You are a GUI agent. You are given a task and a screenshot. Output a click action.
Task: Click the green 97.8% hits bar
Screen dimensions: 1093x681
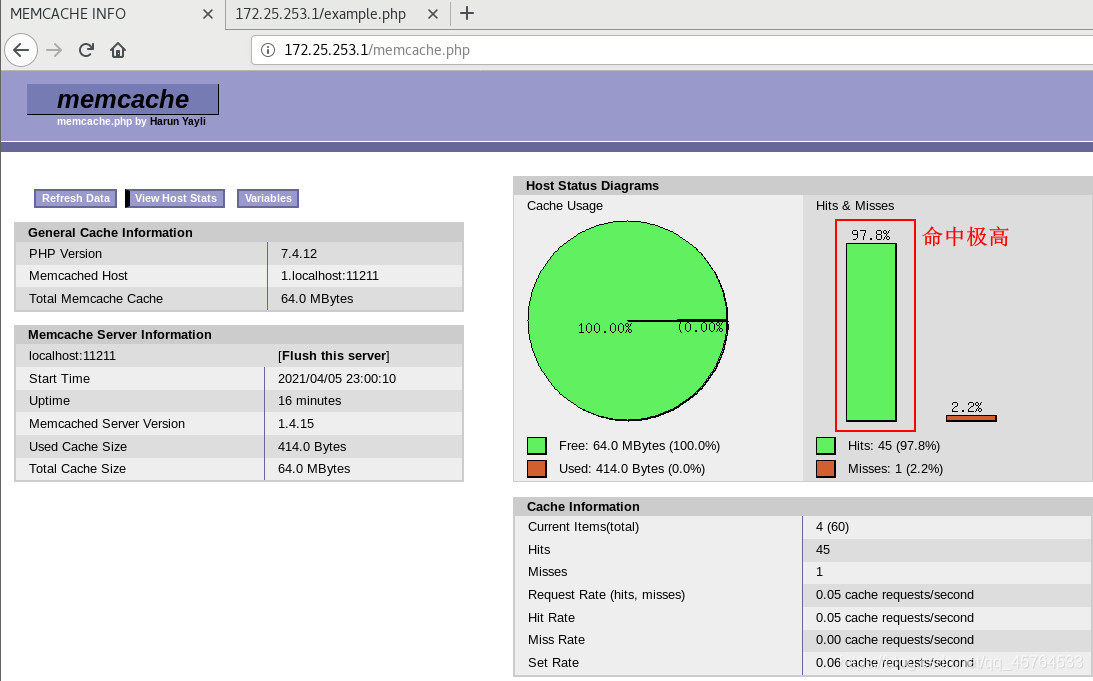coord(871,332)
